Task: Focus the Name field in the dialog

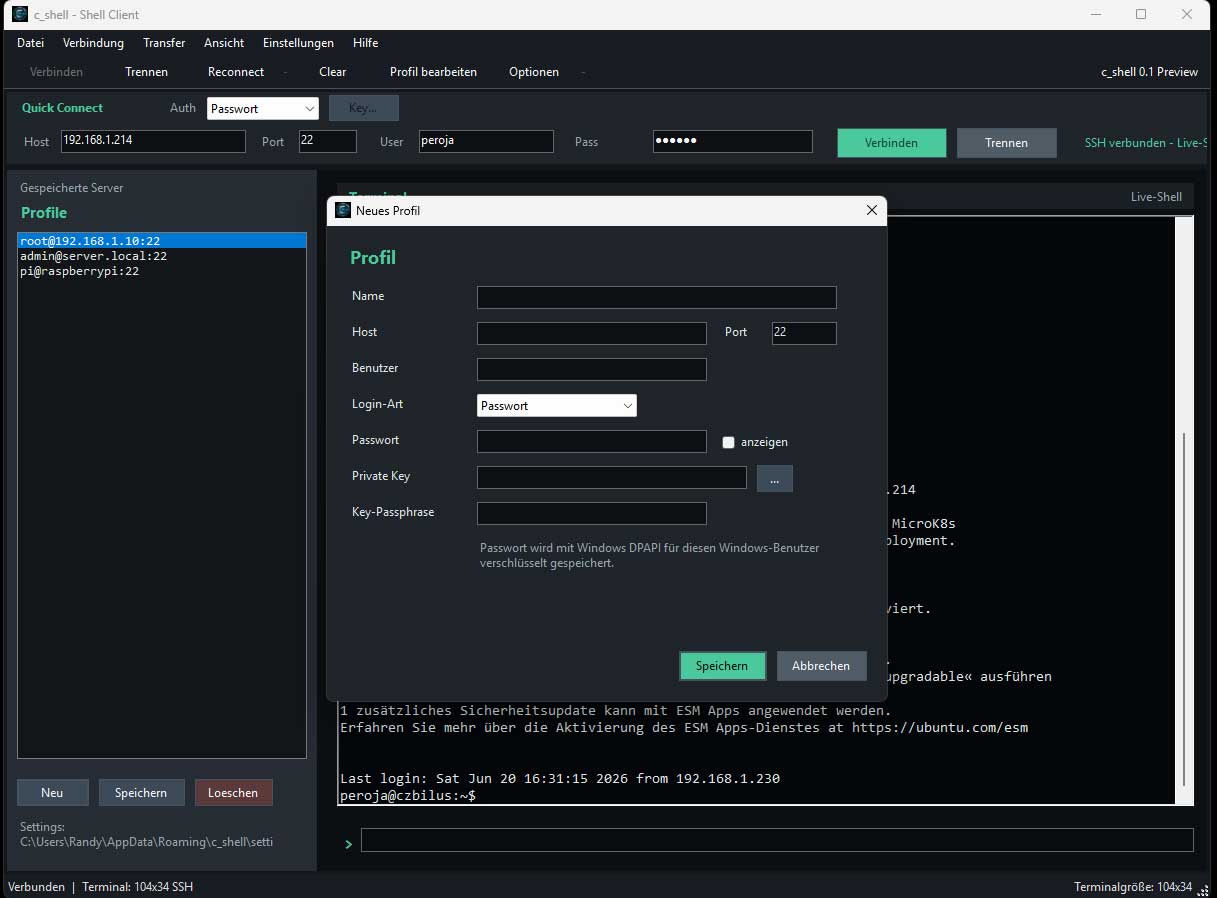Action: (x=657, y=297)
